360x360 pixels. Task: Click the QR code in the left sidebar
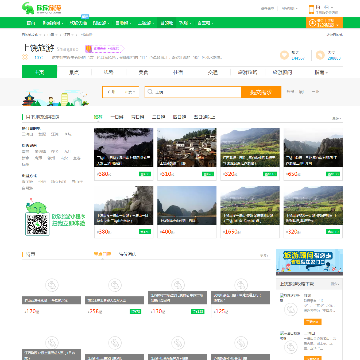pyautogui.click(x=37, y=224)
